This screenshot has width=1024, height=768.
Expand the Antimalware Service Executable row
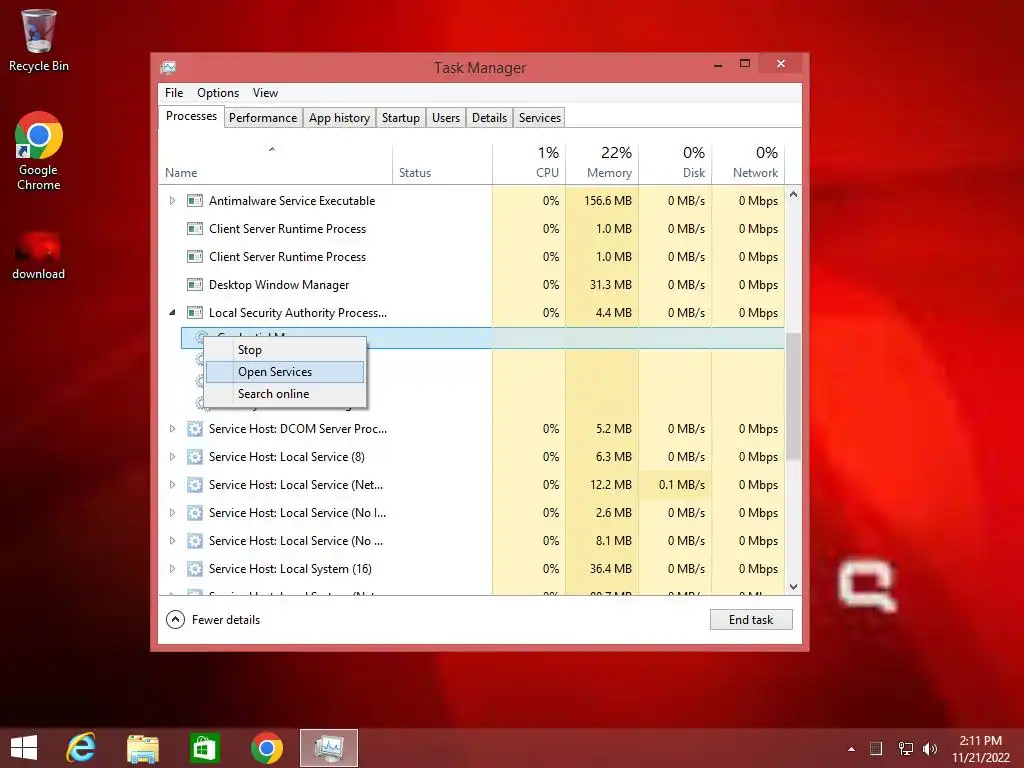(x=172, y=200)
